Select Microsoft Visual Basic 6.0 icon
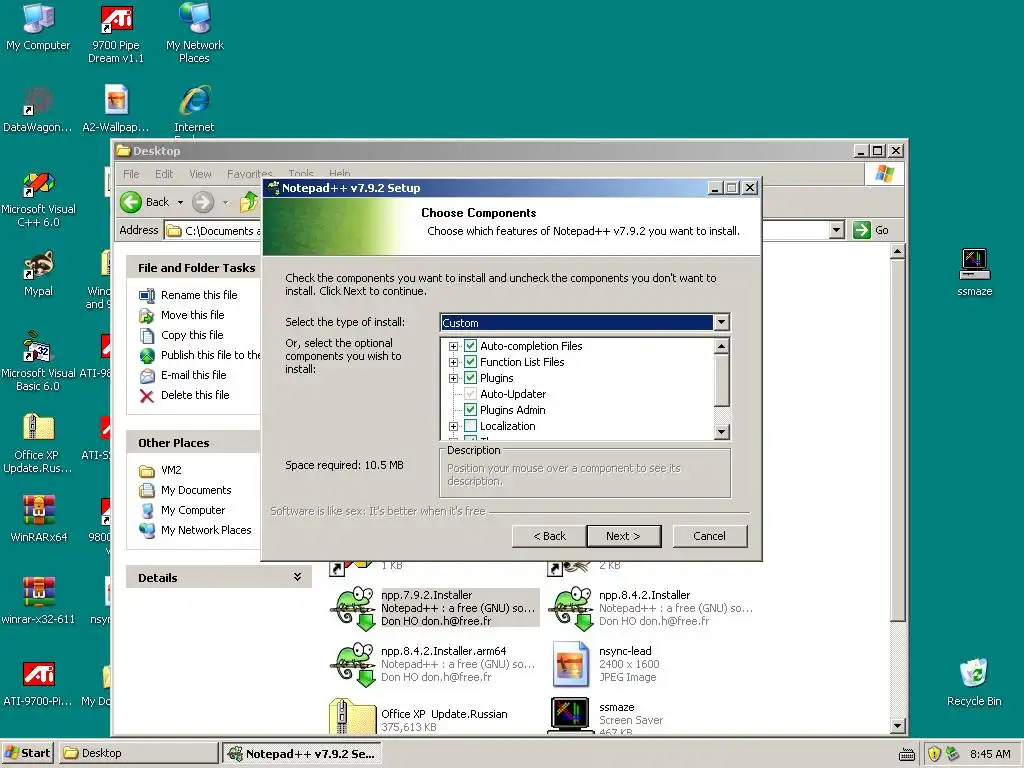This screenshot has width=1024, height=768. [39, 362]
